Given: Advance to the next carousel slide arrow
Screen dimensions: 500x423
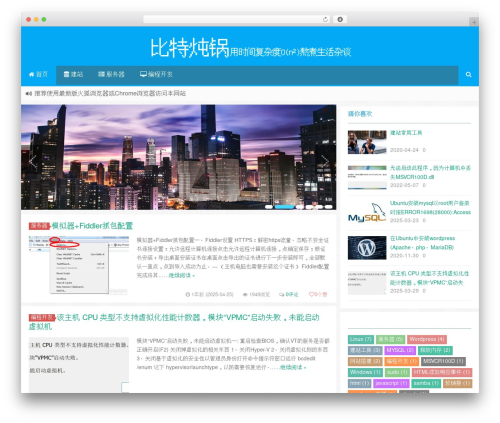Looking at the screenshot, I should point(324,162).
